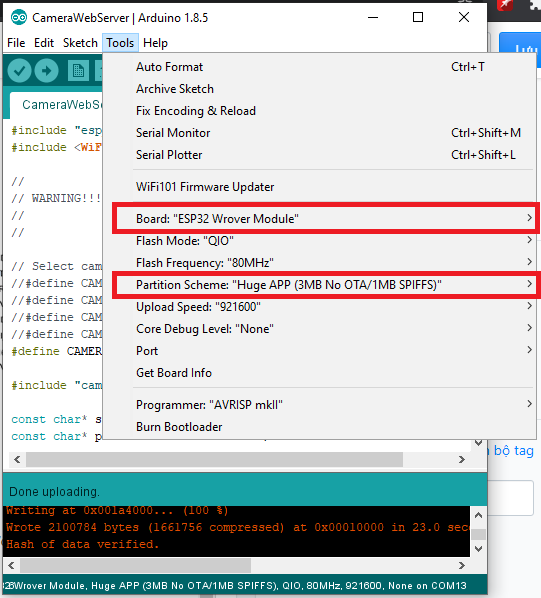
Task: Click the 'bộ tag' link in browser
Action: pos(514,451)
